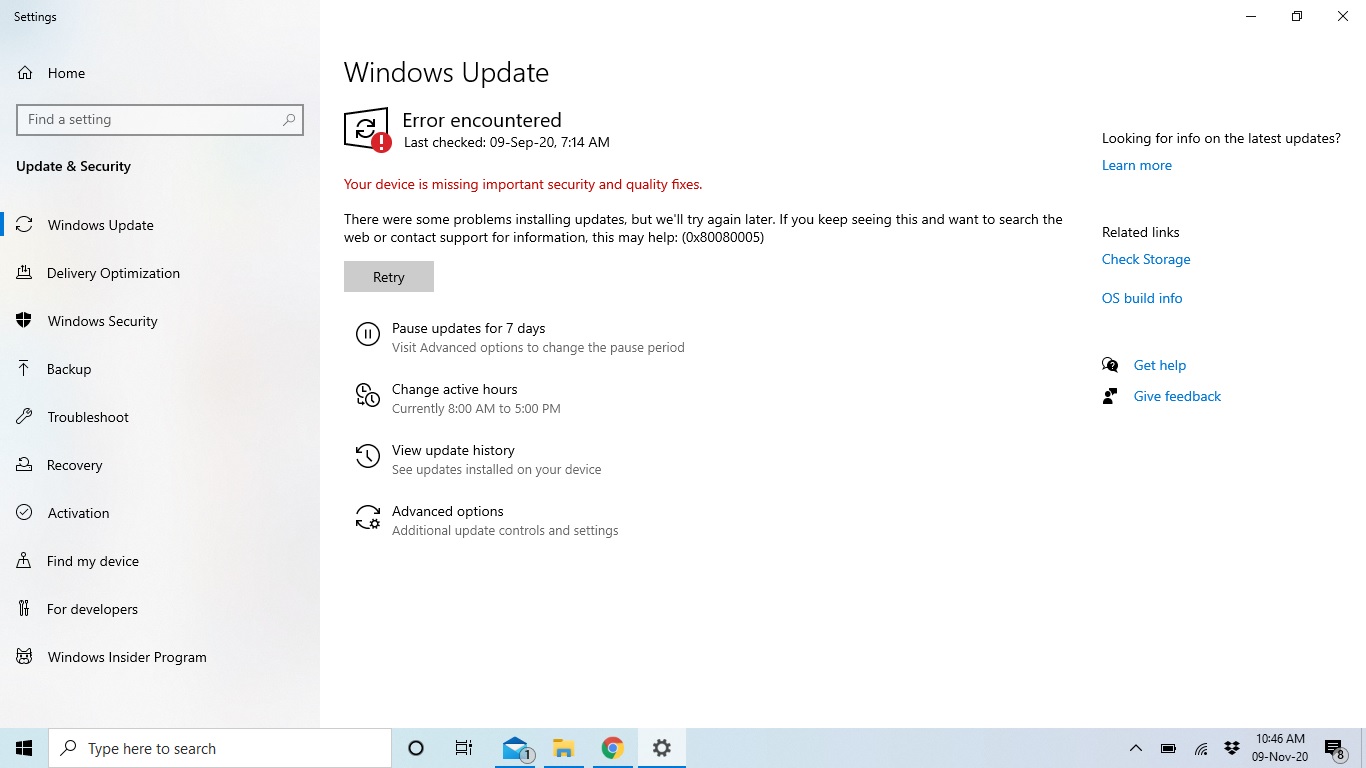
Task: Click the update error status icon
Action: [367, 130]
